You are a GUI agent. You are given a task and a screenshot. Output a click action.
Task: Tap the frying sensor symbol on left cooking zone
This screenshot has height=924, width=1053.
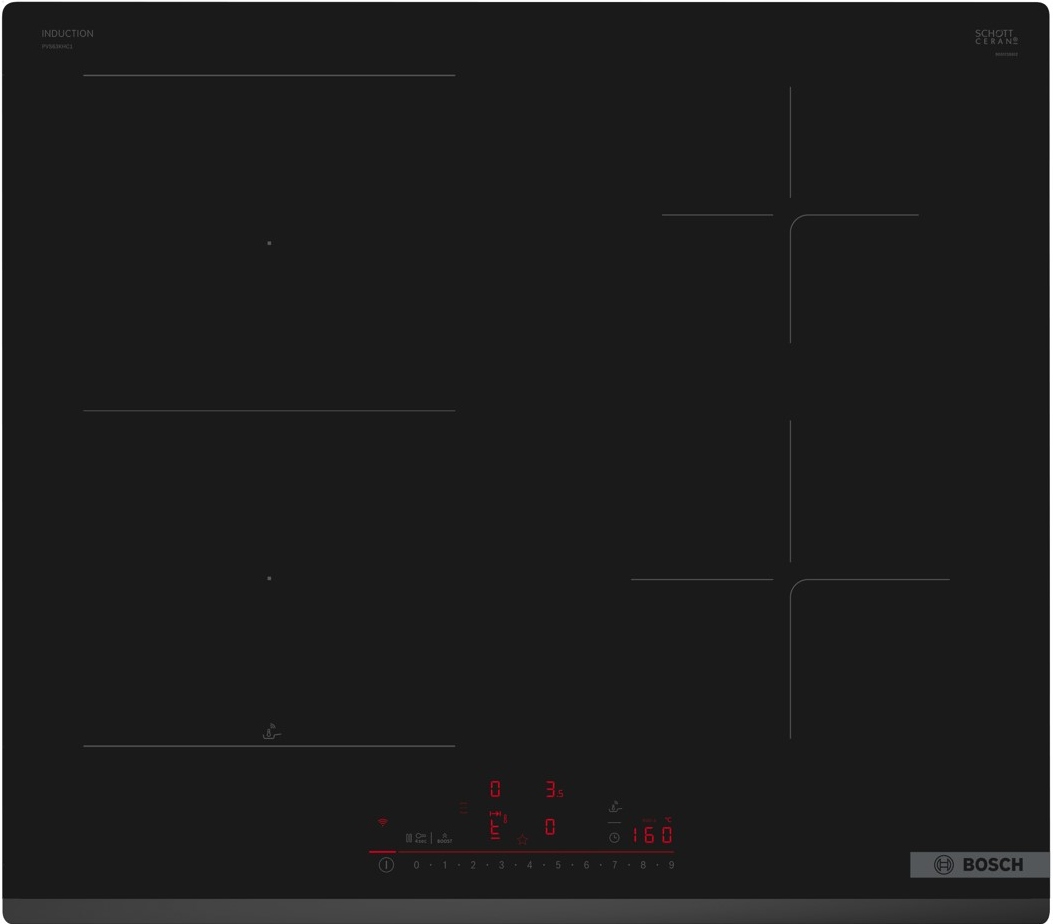pos(271,731)
